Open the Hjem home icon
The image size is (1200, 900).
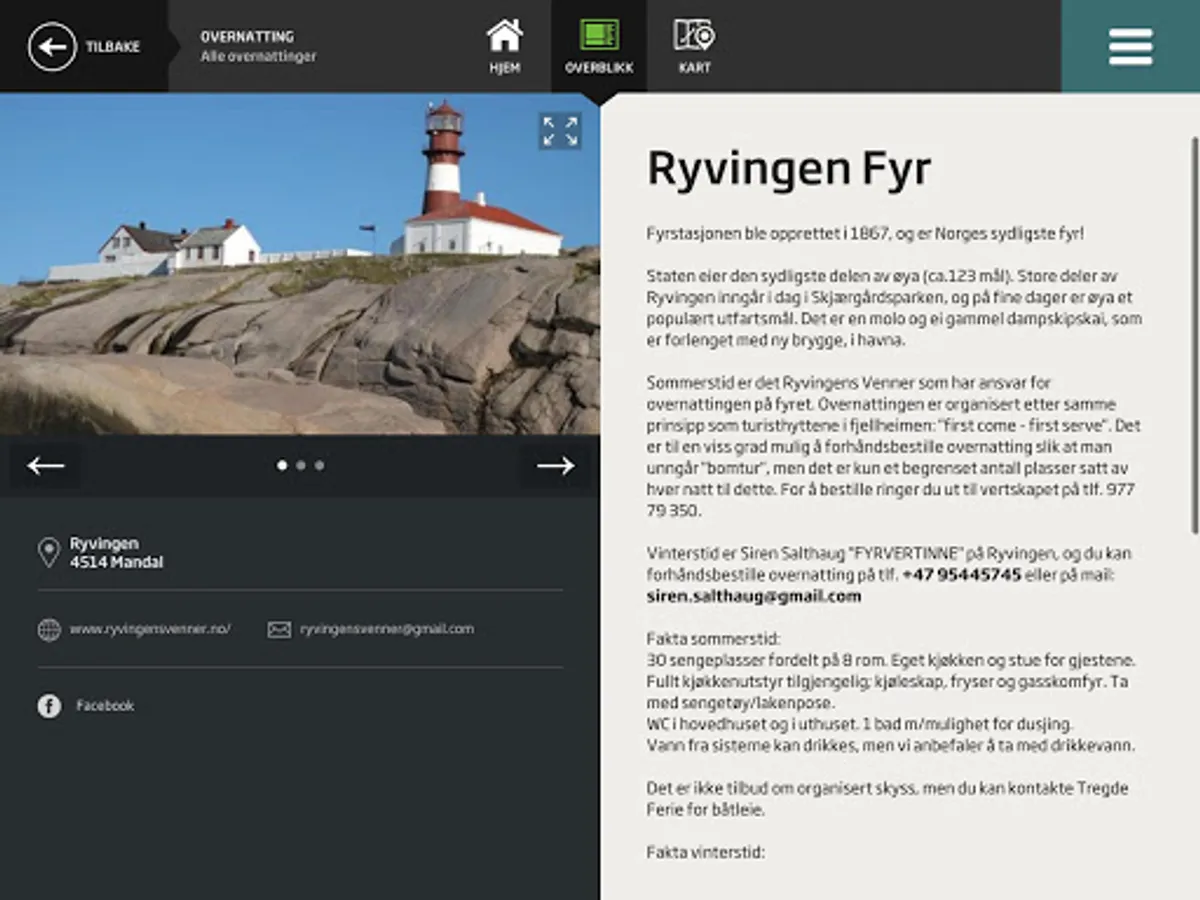click(x=505, y=36)
